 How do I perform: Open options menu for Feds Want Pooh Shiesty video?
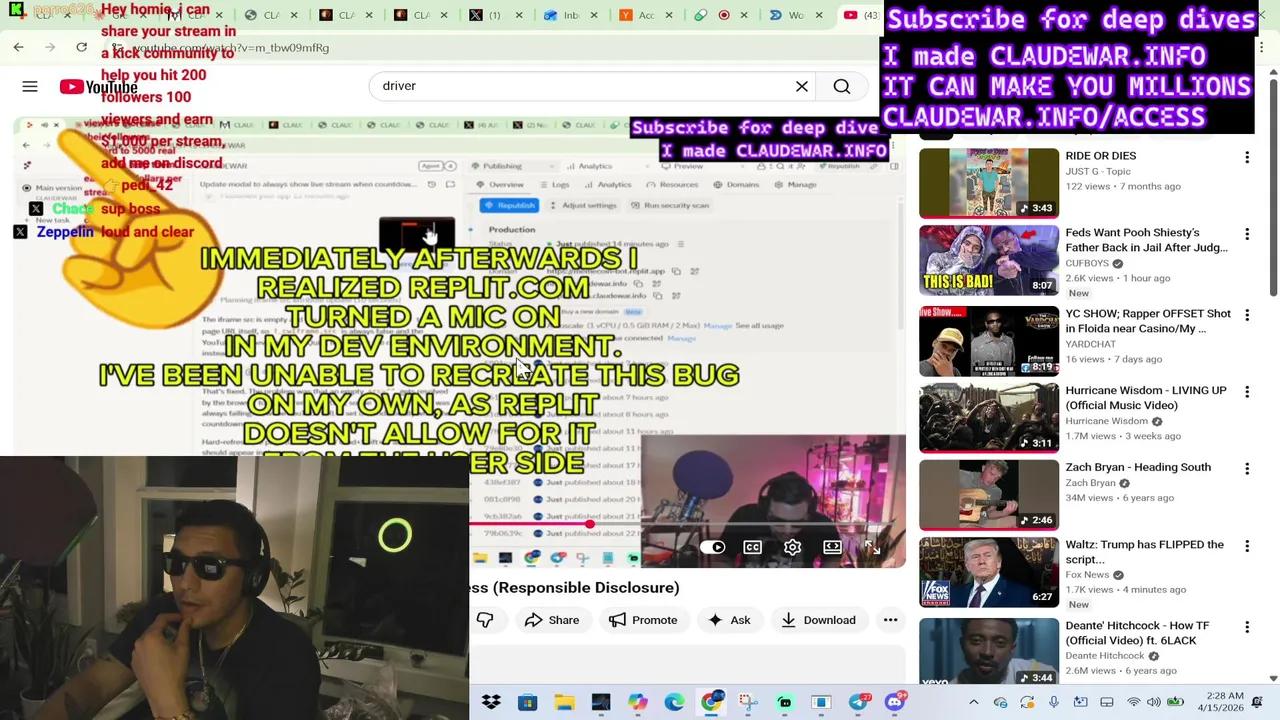click(1247, 234)
